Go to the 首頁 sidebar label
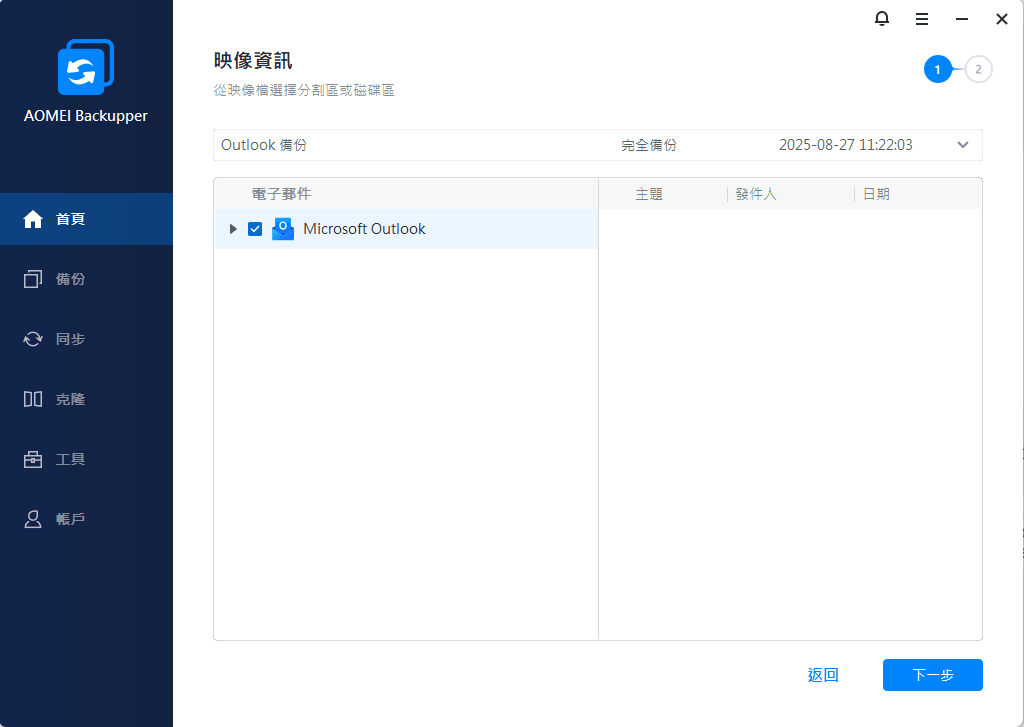Image resolution: width=1024 pixels, height=727 pixels. click(x=71, y=219)
